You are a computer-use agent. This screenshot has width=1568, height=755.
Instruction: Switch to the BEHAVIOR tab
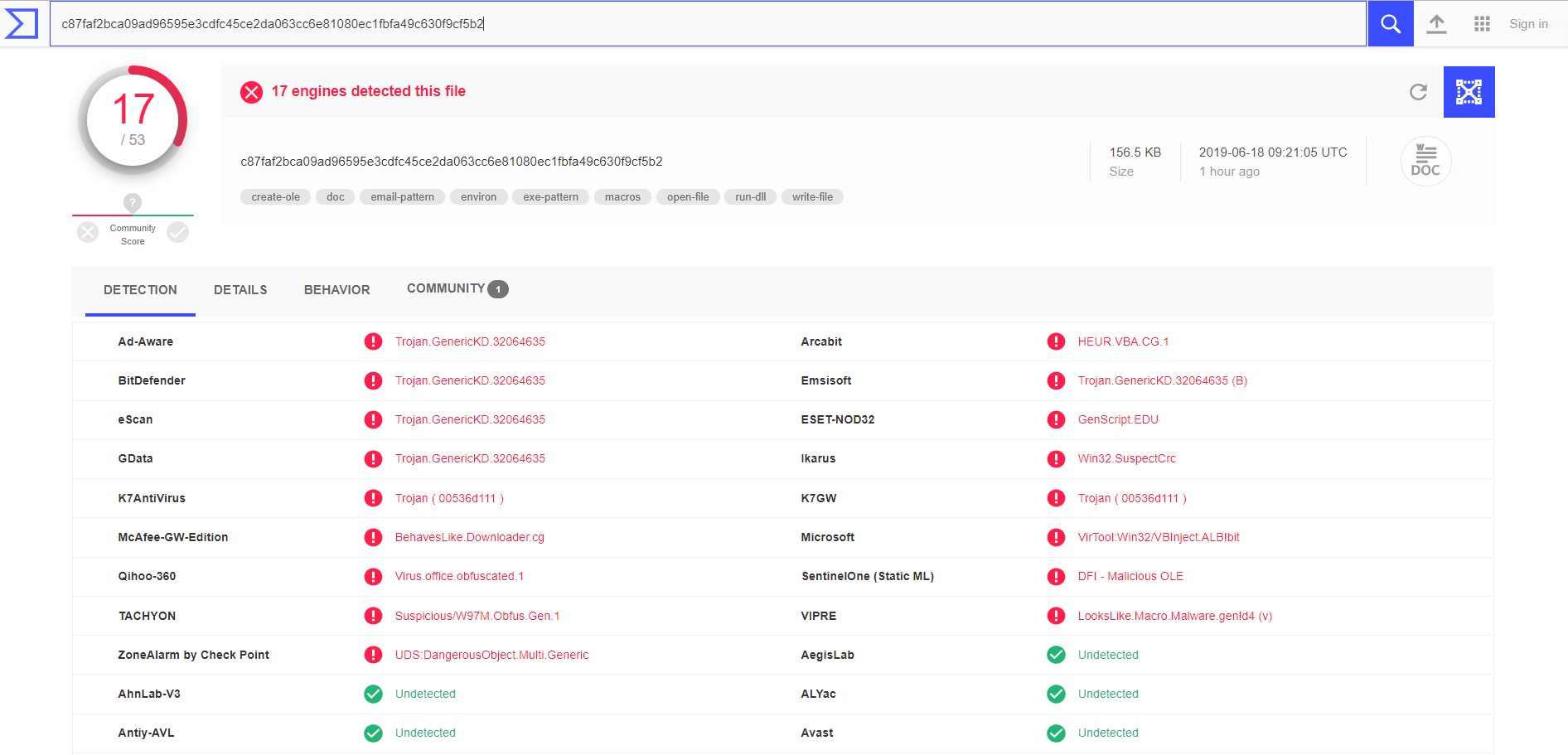(x=336, y=290)
